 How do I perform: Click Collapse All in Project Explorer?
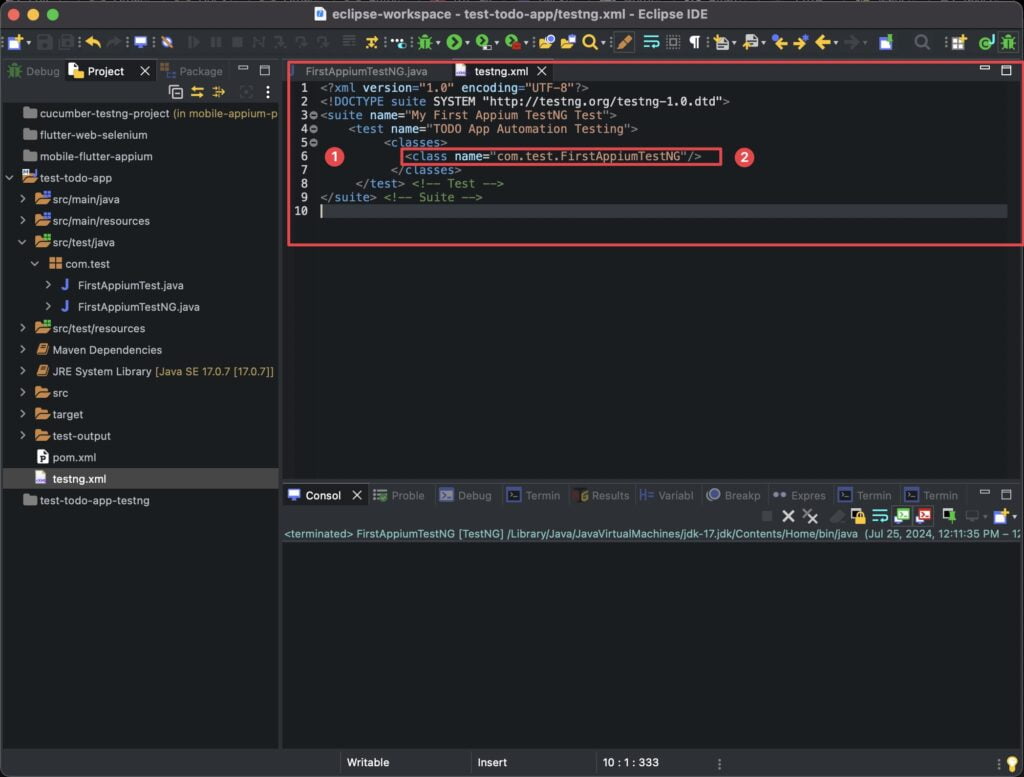pyautogui.click(x=176, y=92)
